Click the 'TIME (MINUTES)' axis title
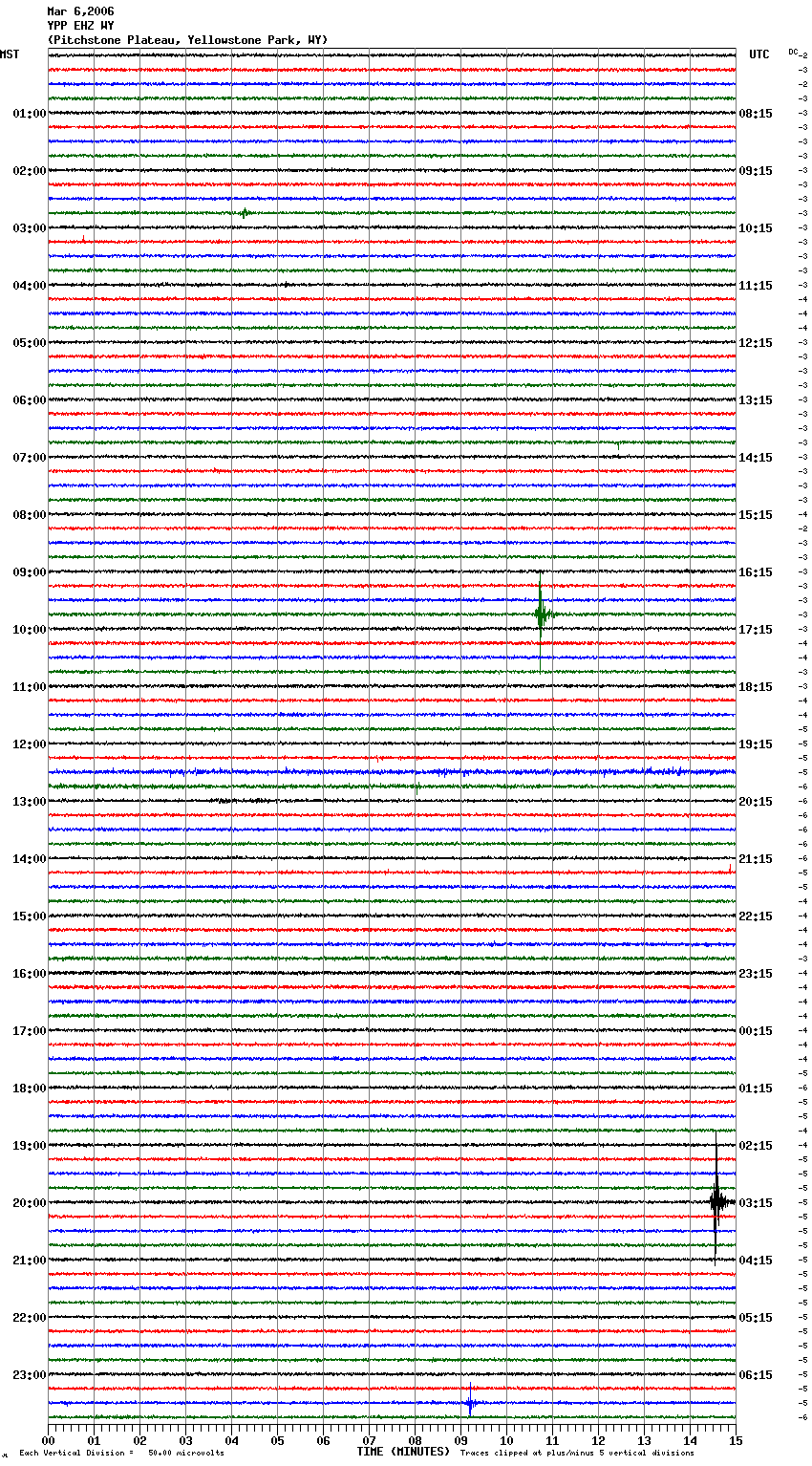This screenshot has width=812, height=1466. tap(403, 1452)
